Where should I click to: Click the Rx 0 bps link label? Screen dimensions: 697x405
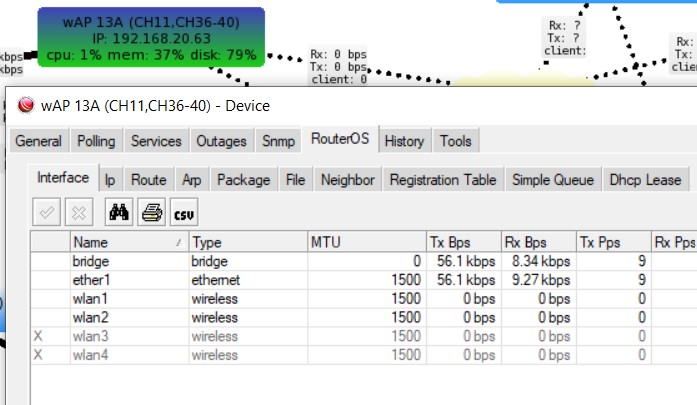pyautogui.click(x=339, y=54)
